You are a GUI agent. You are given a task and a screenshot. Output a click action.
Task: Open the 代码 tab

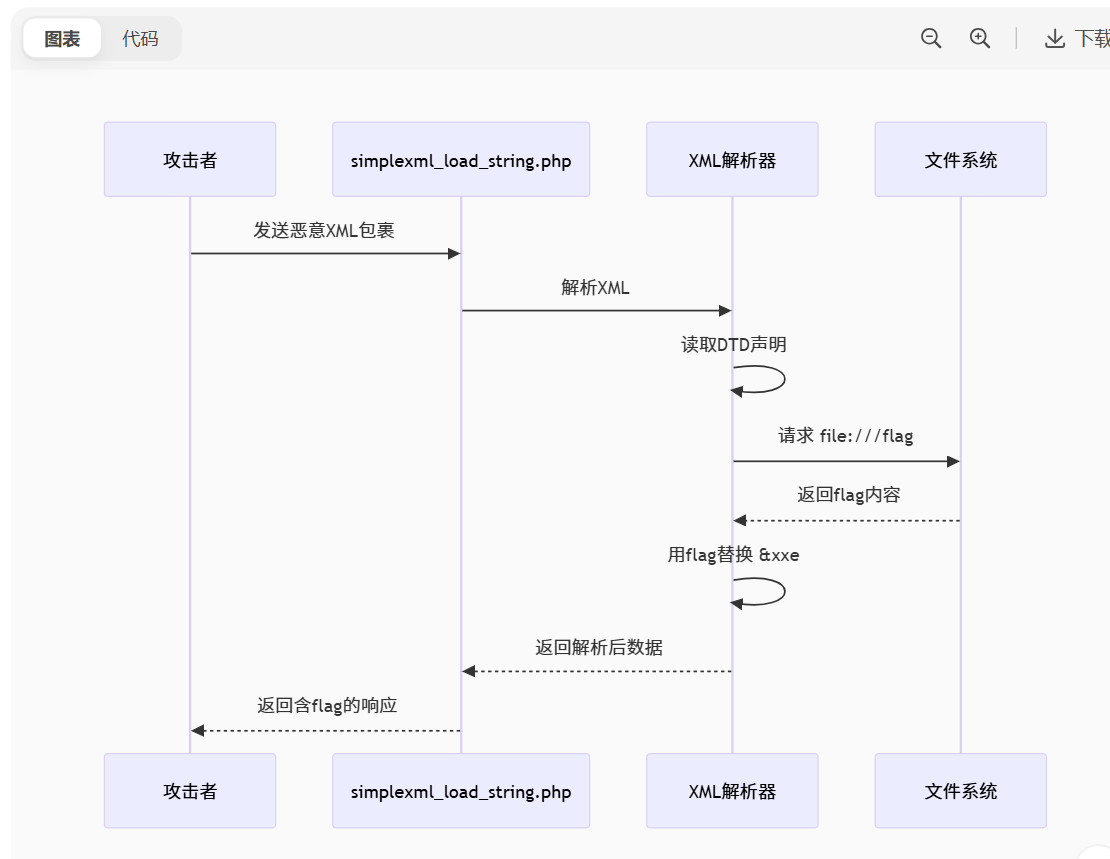(140, 39)
